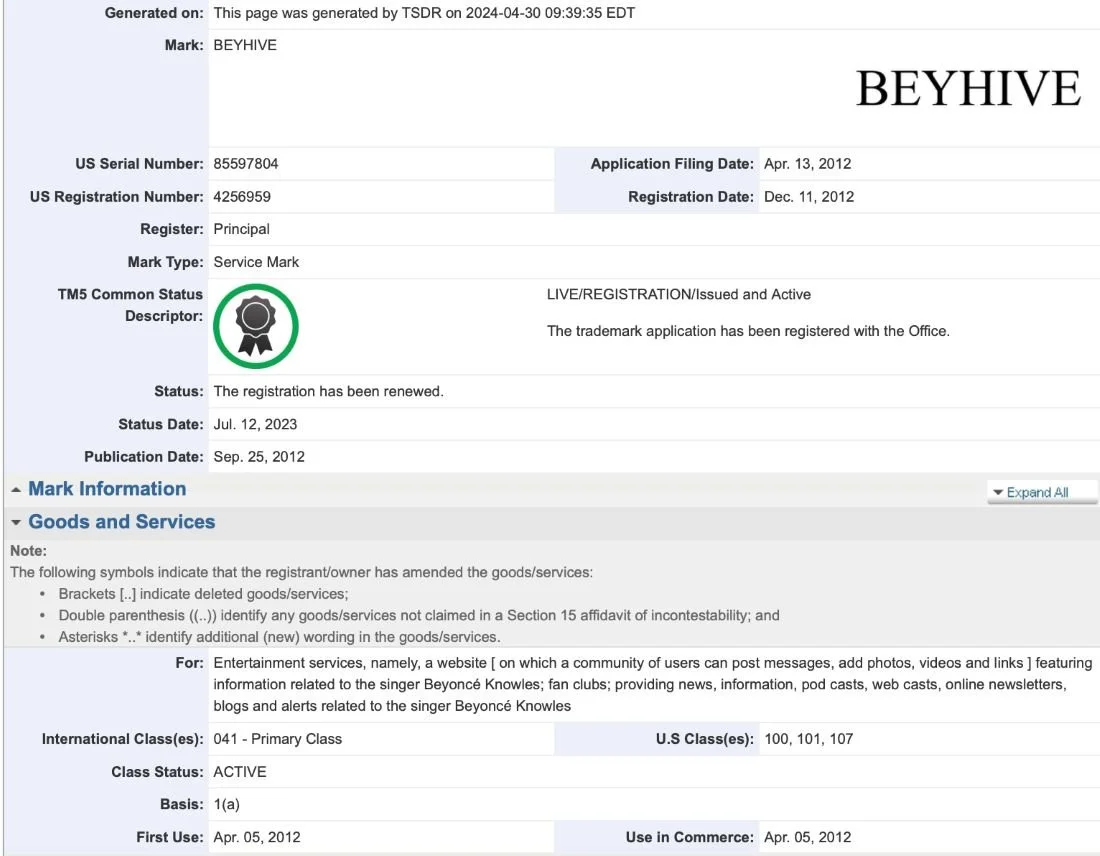Click the 'Brackets [..] indicate deleted goods/services' note

tap(203, 594)
